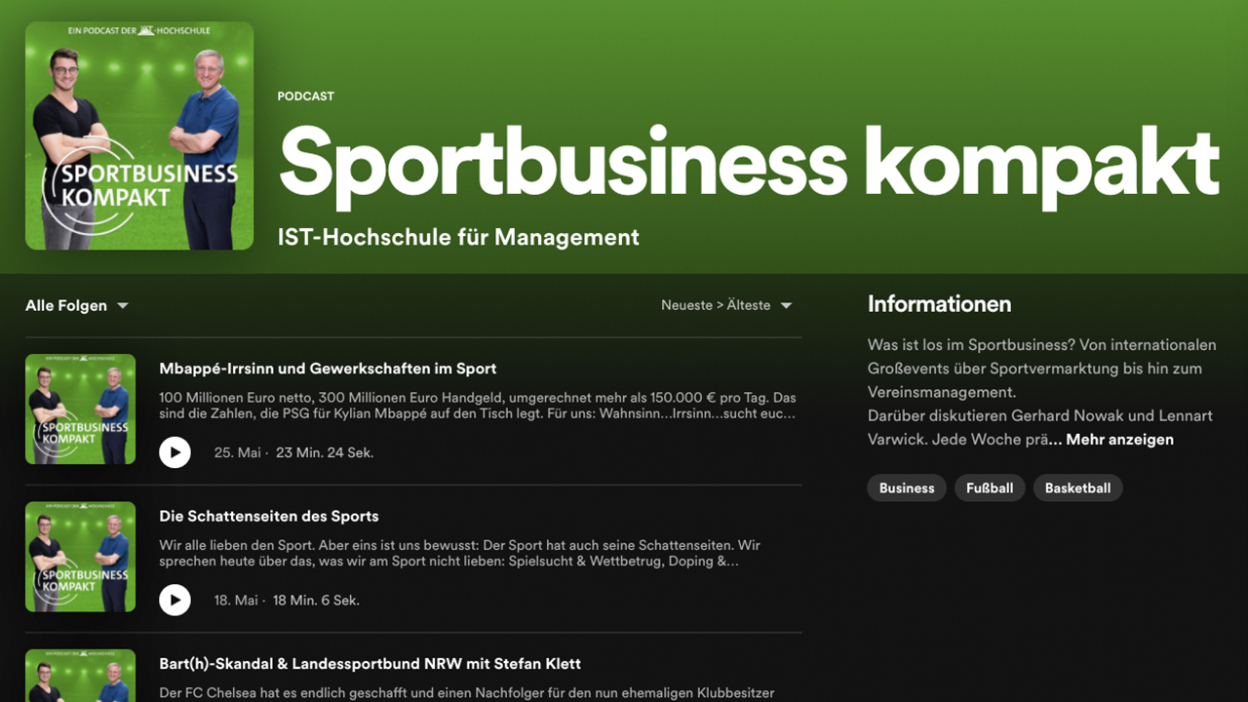Play the Mbappé-Irrsinn und Gewerkschaften episode
This screenshot has width=1248, height=702.
pos(175,452)
